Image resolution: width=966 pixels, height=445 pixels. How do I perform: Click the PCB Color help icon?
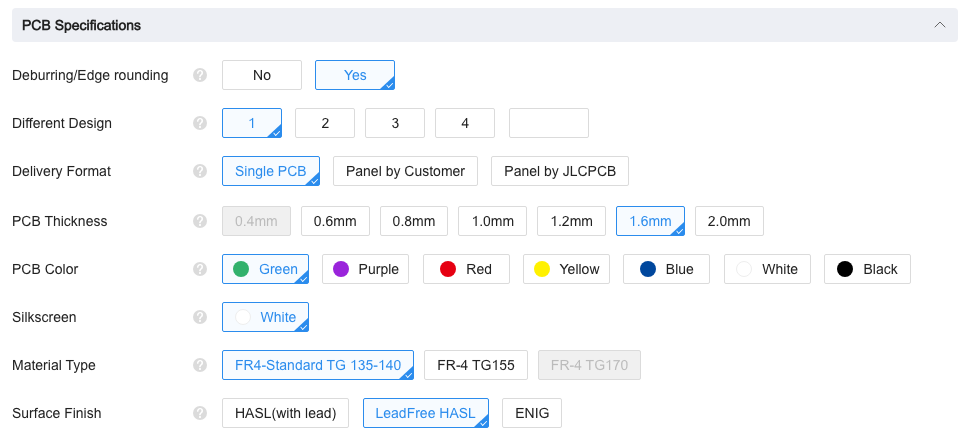pos(200,269)
